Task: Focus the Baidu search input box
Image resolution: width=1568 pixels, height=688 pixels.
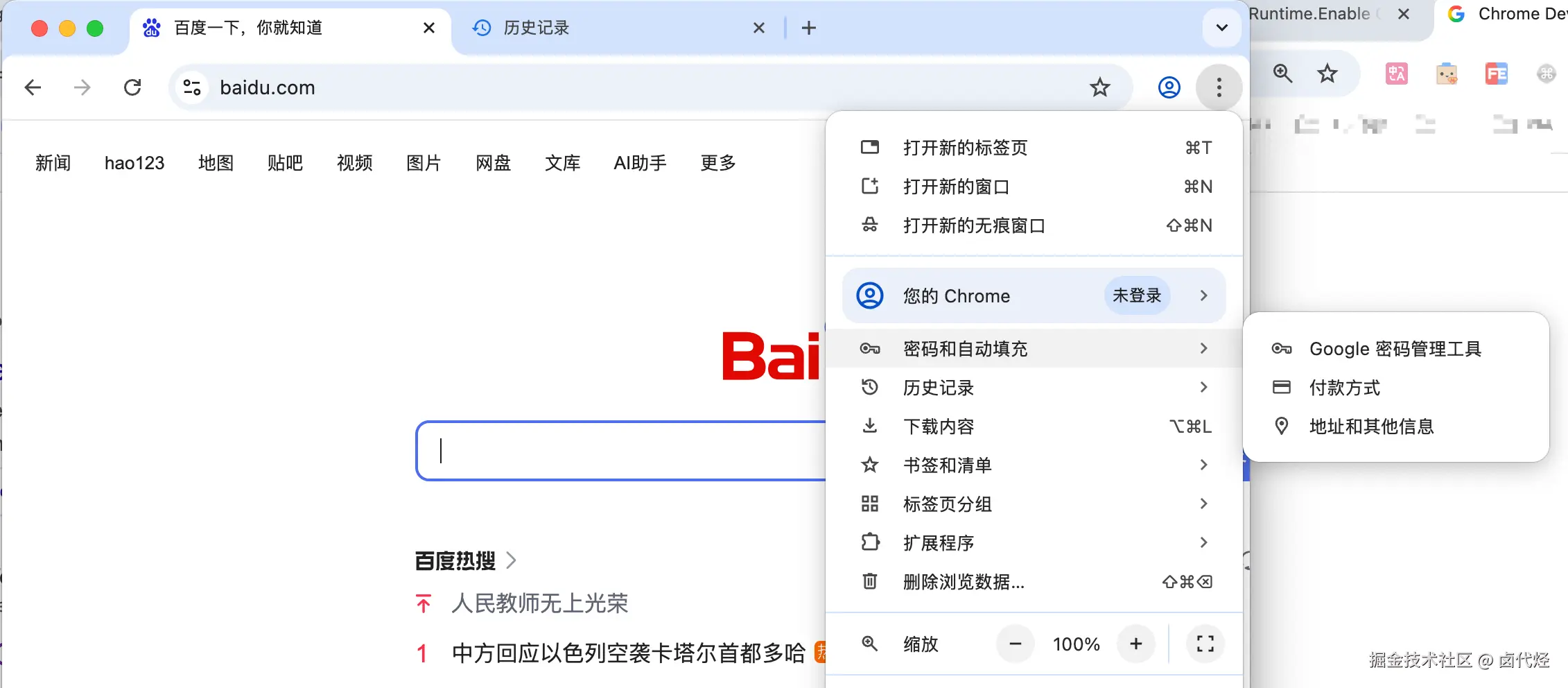Action: click(x=621, y=451)
